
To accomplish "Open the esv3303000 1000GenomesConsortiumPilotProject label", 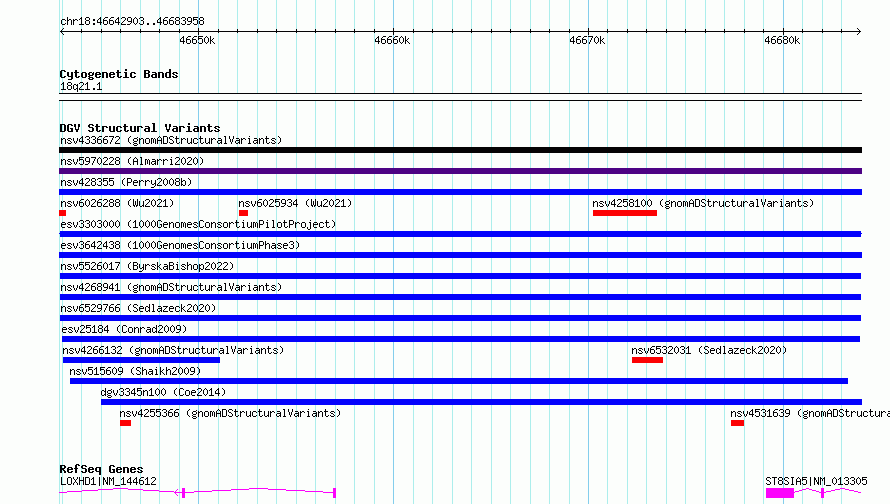I will (198, 224).
